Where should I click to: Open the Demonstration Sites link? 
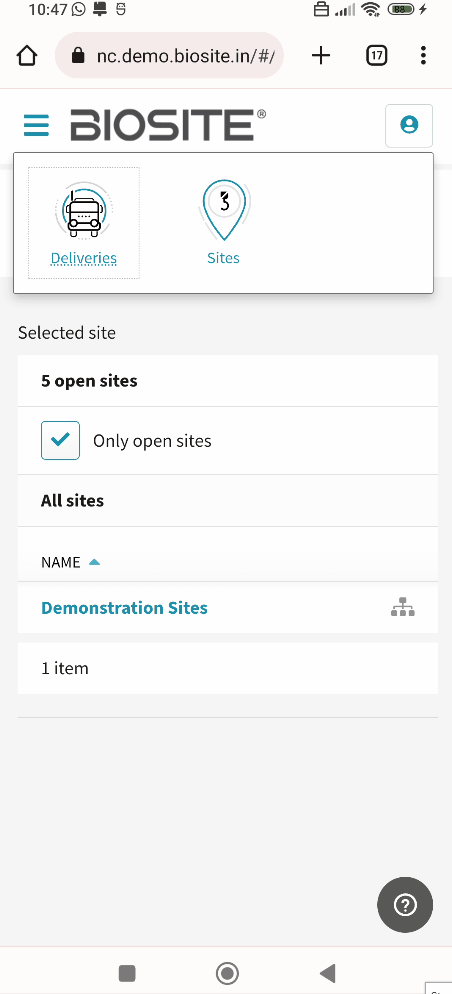pyautogui.click(x=124, y=608)
